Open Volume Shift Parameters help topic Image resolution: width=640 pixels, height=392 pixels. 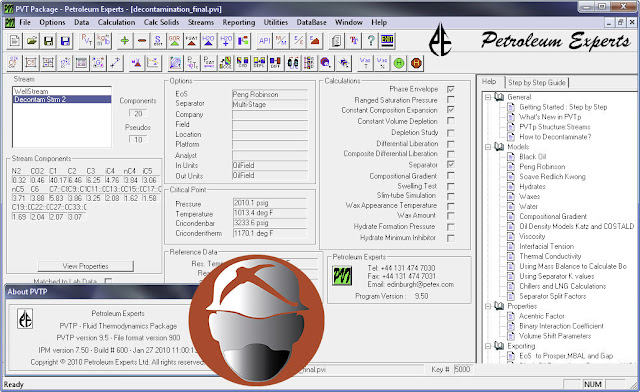tap(555, 336)
